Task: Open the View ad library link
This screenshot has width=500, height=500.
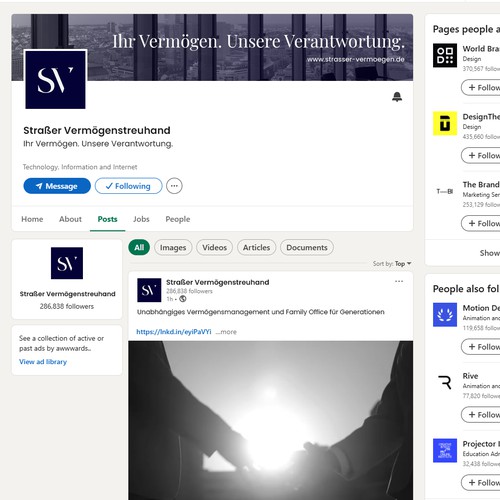Action: (43, 362)
